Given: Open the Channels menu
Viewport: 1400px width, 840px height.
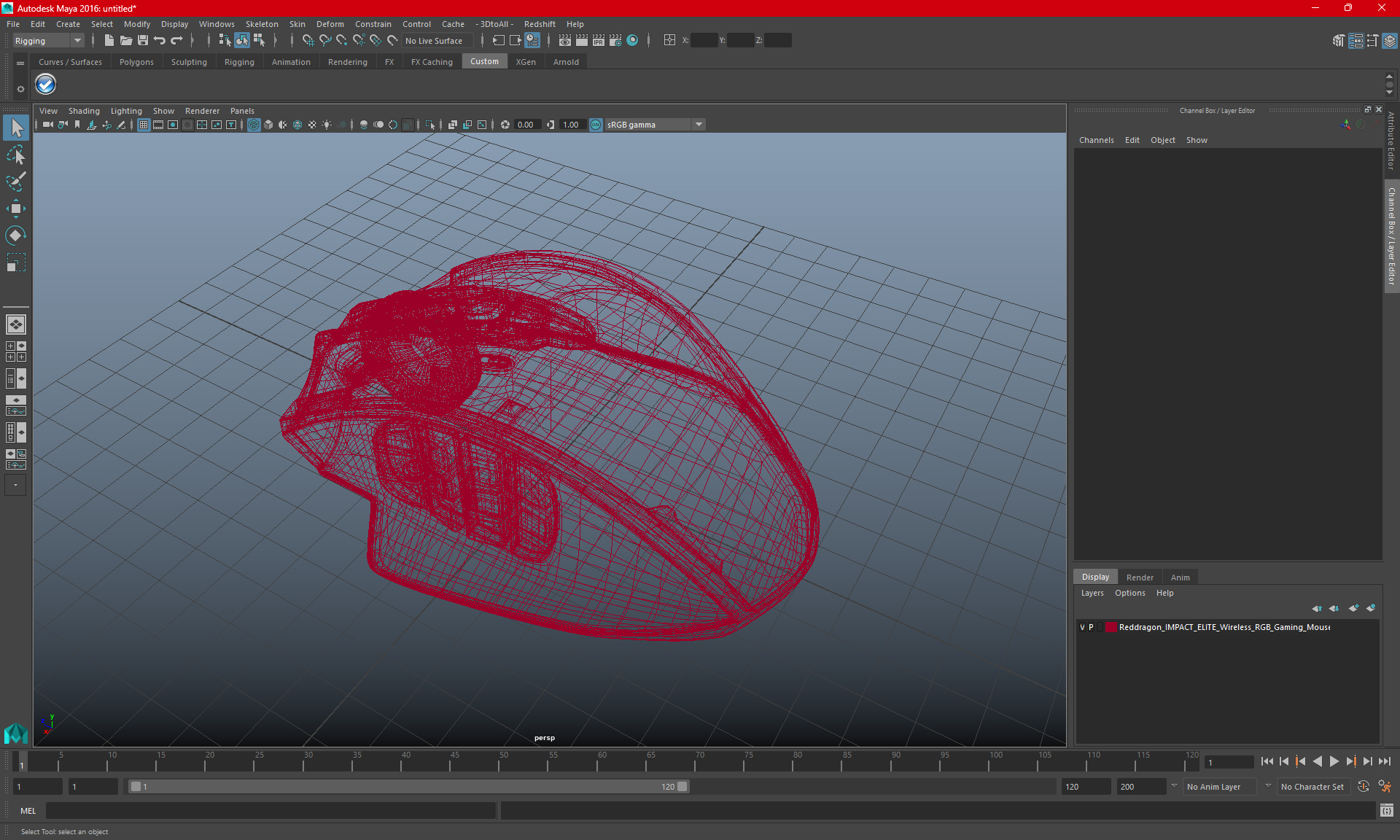Looking at the screenshot, I should [x=1096, y=140].
